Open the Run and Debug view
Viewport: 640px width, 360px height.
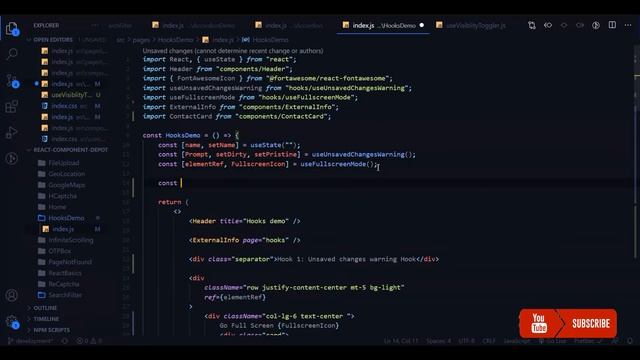tap(11, 133)
